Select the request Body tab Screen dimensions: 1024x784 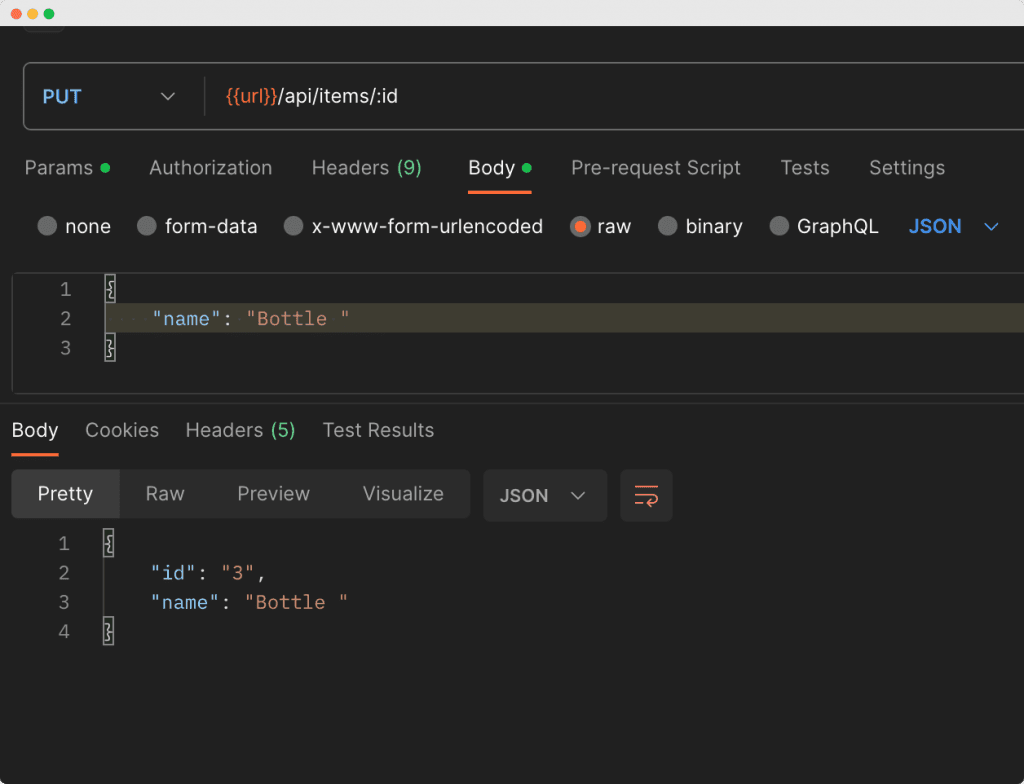[500, 168]
